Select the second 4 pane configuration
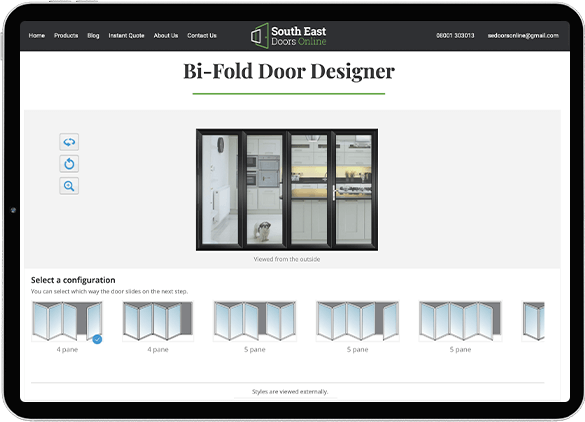The image size is (585, 422). (x=158, y=321)
